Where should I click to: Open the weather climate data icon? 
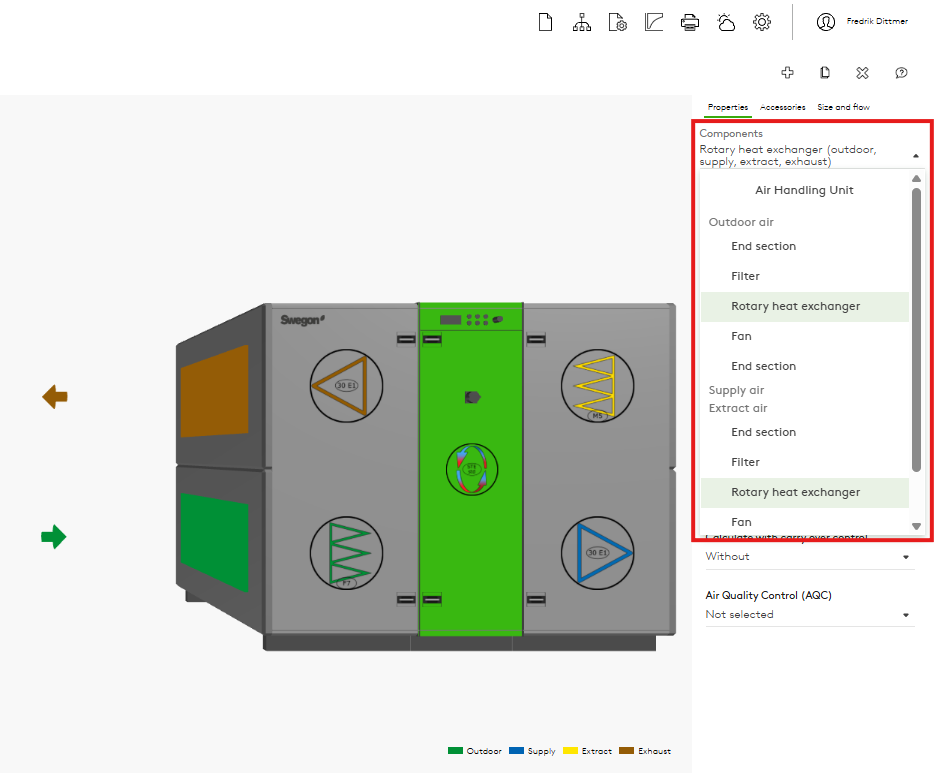coord(726,22)
